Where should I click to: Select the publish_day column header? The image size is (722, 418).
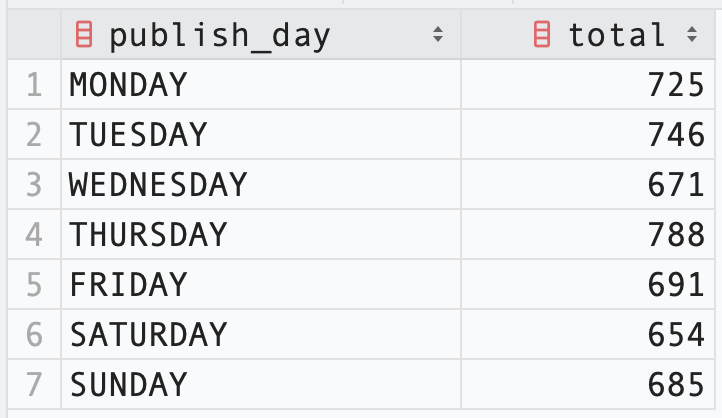(x=261, y=35)
